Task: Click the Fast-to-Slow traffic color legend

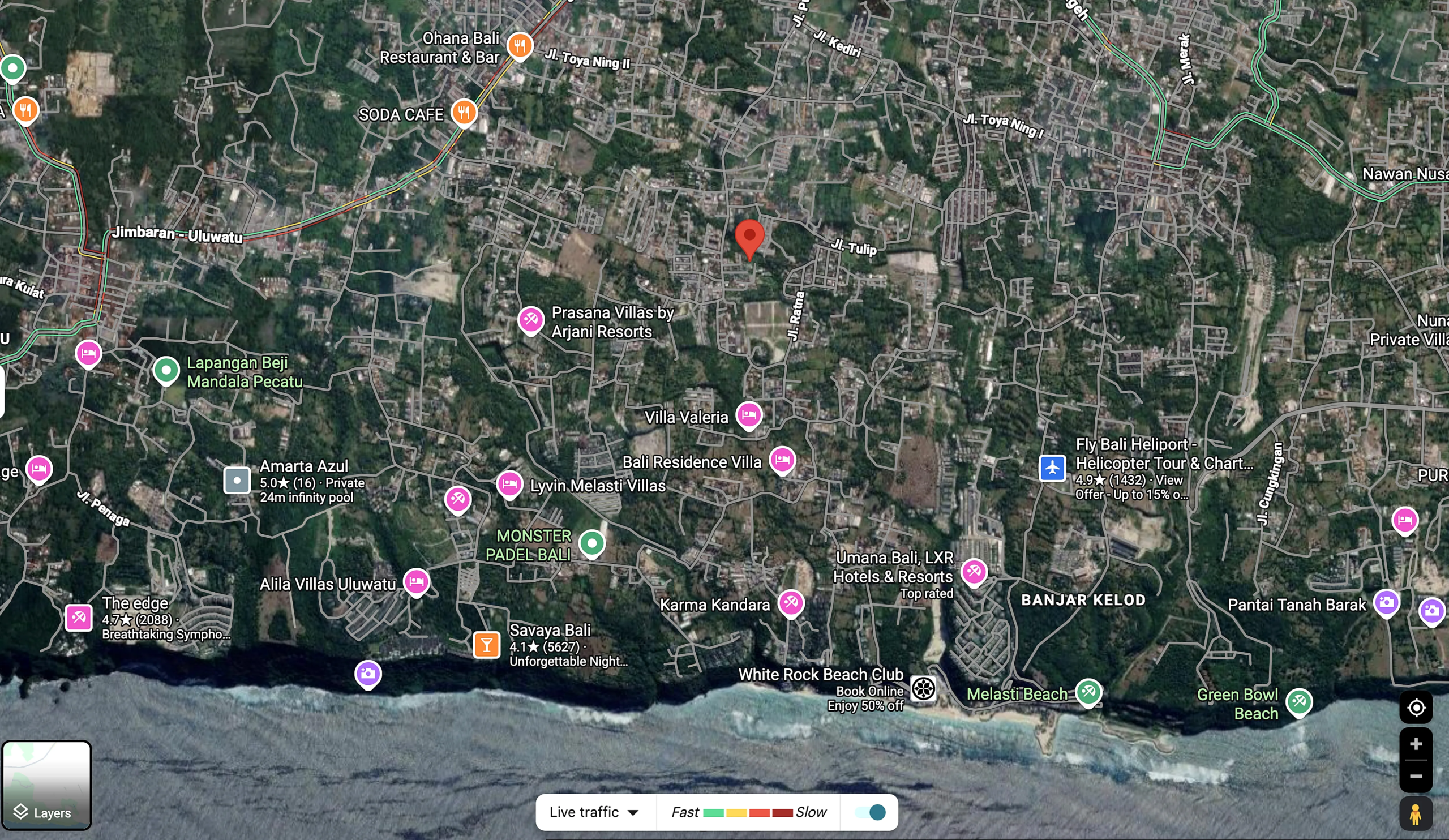Action: 749,812
